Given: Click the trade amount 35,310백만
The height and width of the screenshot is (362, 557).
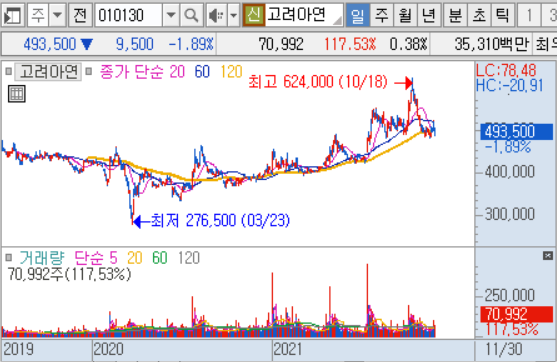Looking at the screenshot, I should tap(492, 44).
